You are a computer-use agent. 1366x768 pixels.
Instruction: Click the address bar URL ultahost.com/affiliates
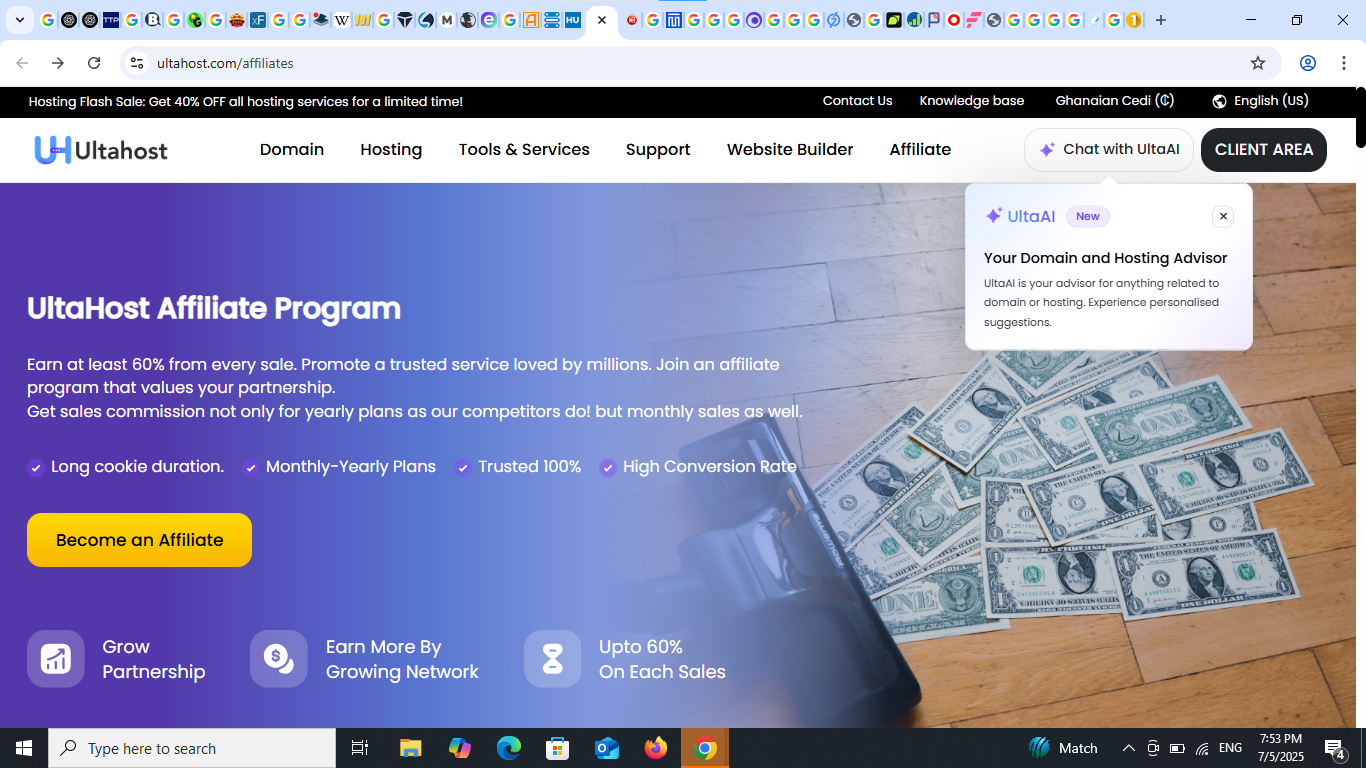(x=225, y=63)
